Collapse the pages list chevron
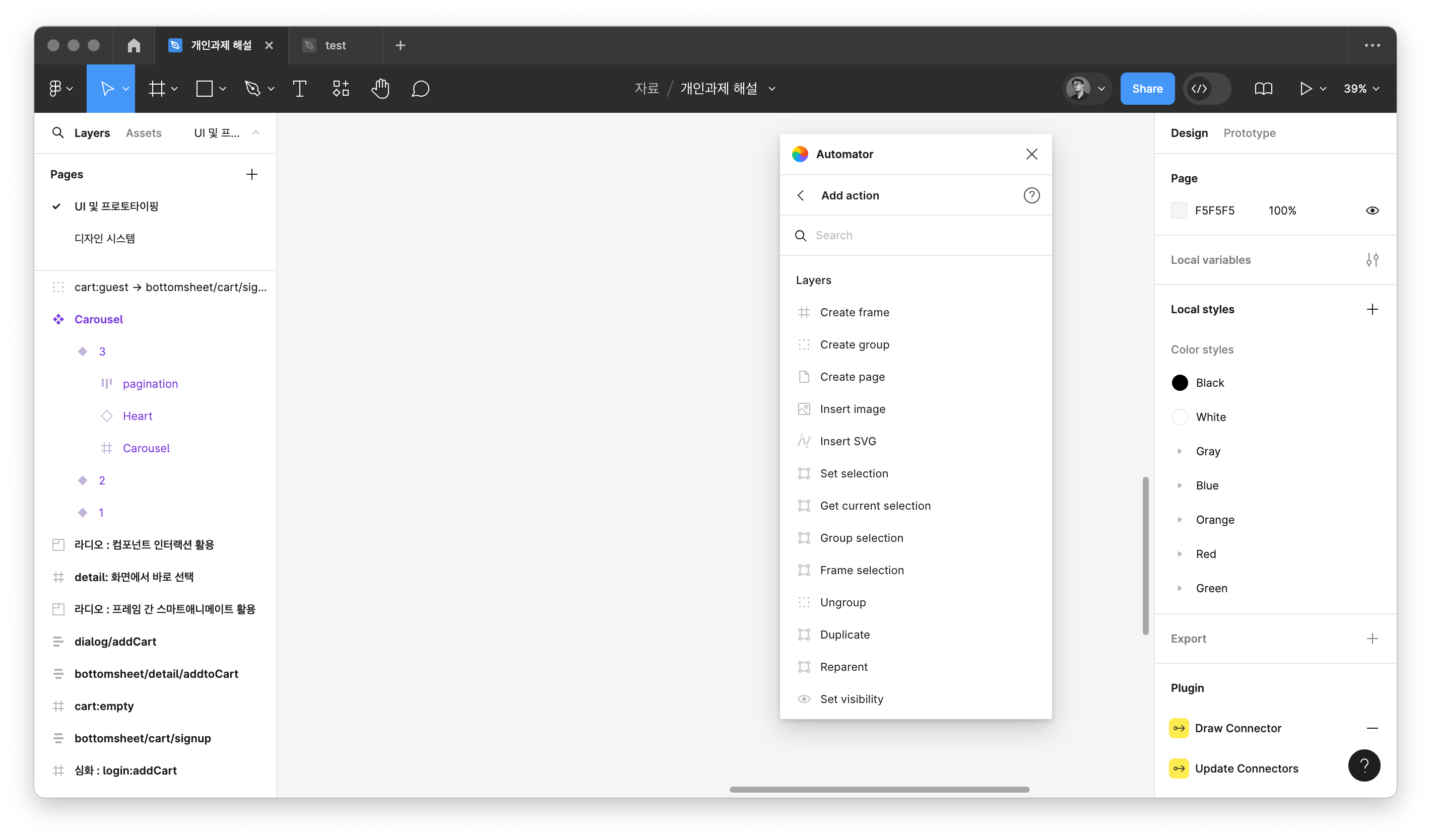Viewport: 1431px width, 840px height. click(x=255, y=133)
